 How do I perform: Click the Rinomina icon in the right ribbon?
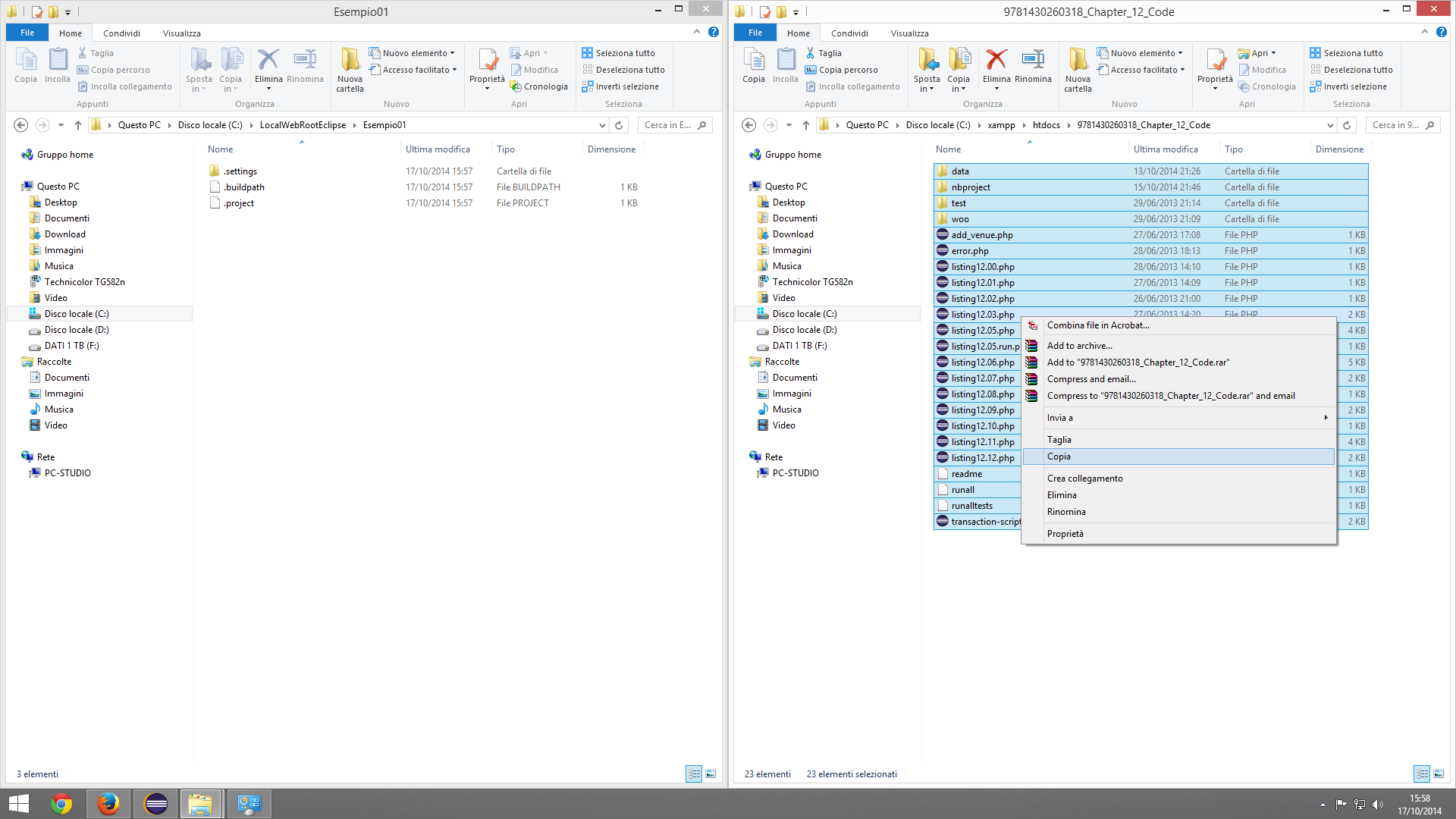point(1033,61)
